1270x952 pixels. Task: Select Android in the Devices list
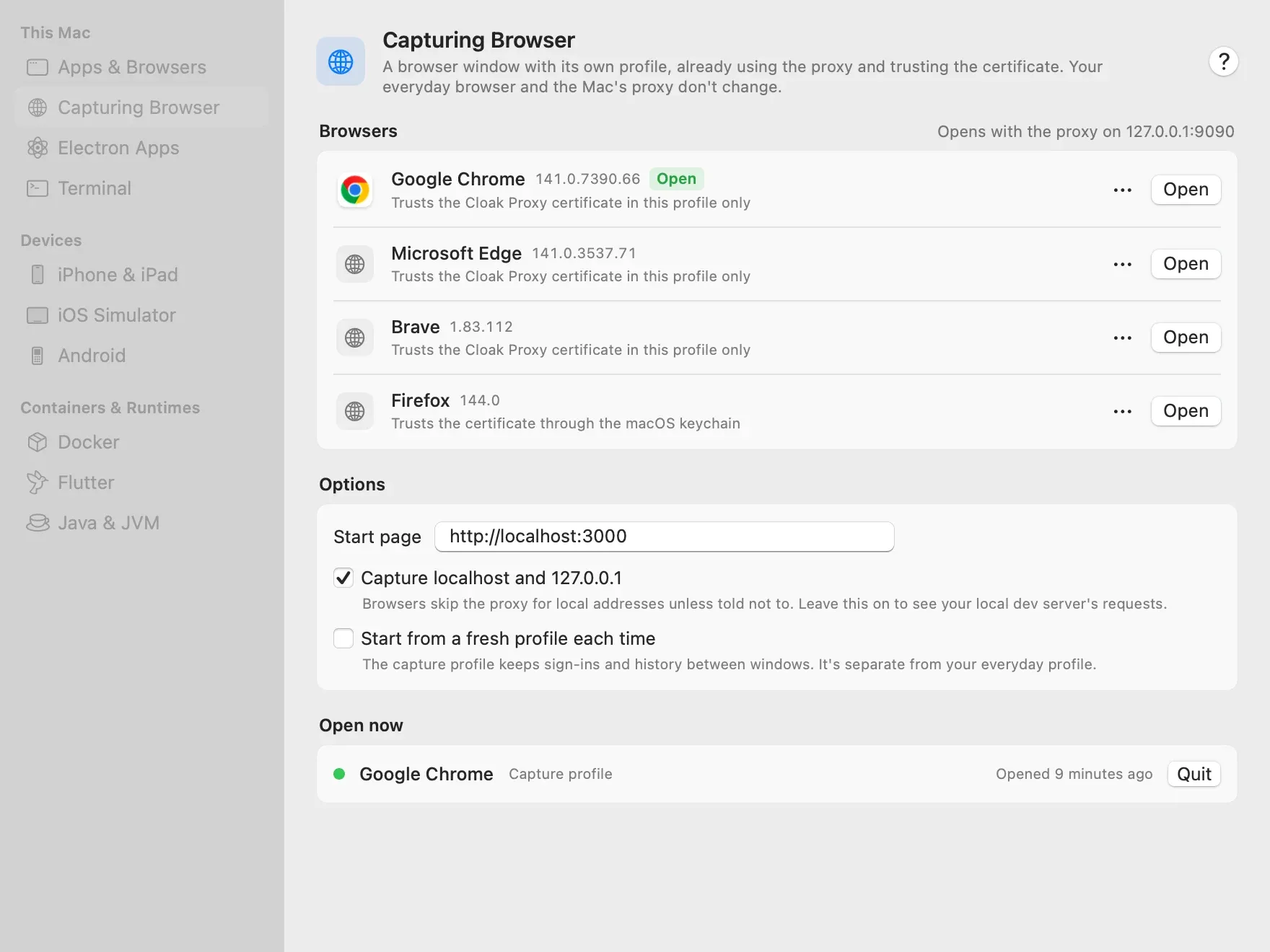(x=141, y=356)
